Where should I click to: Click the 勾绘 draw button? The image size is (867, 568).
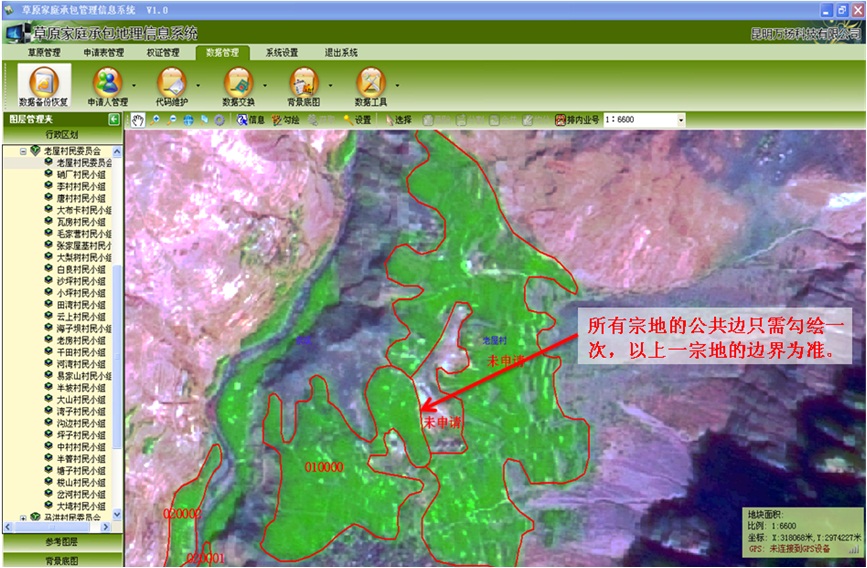pyautogui.click(x=285, y=120)
